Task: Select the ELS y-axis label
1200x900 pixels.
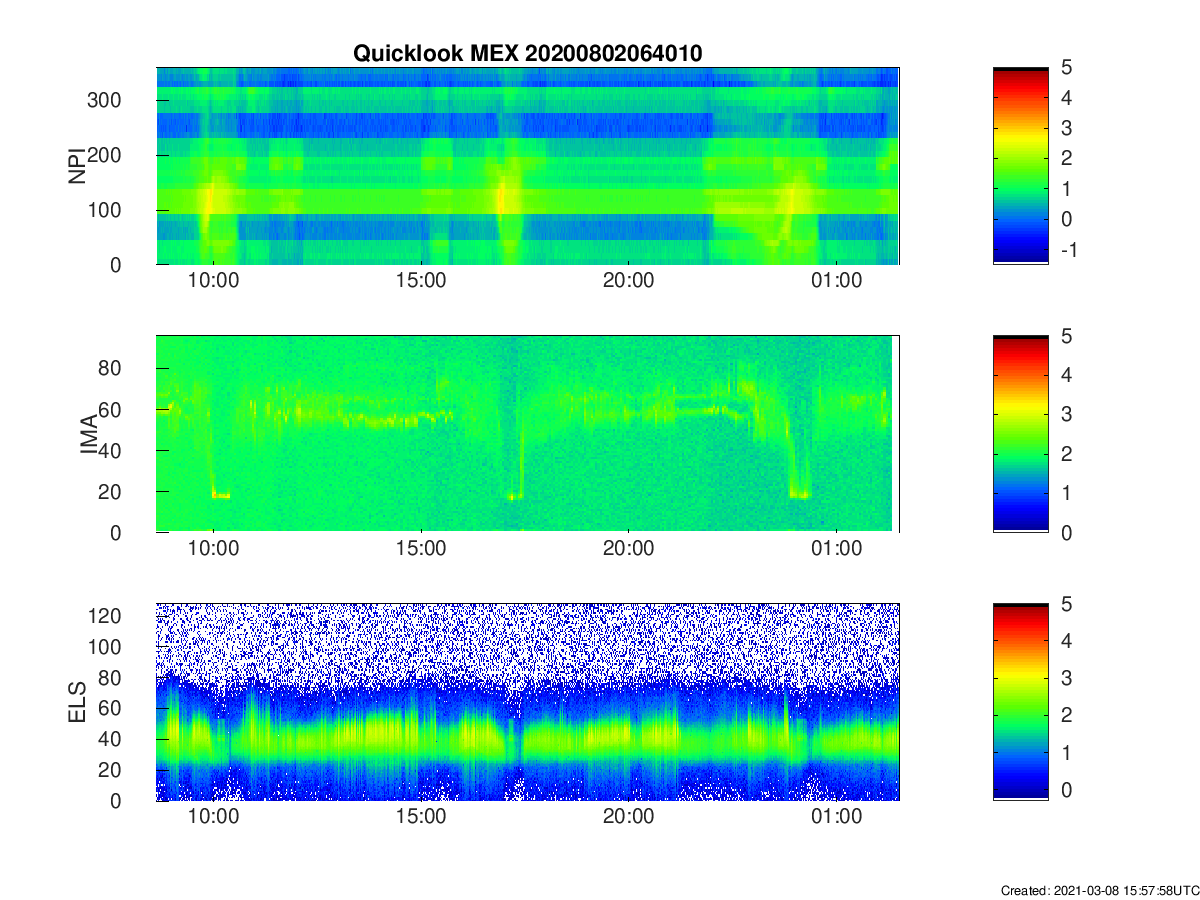Action: point(77,702)
